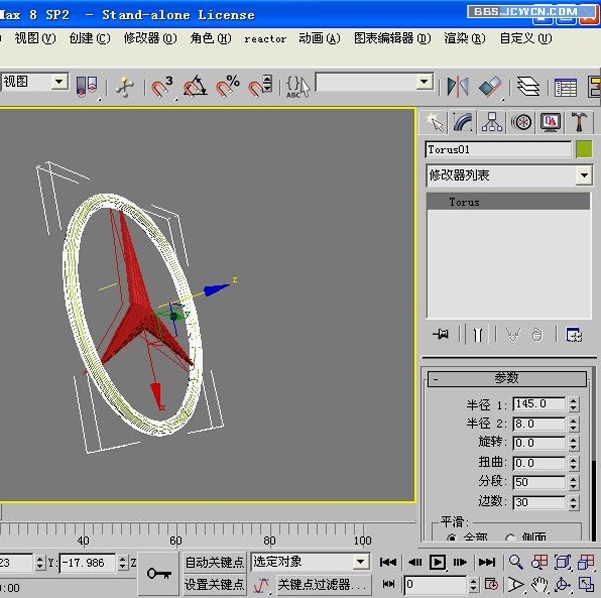Toggle the Percent Snap icon
Screen dimensions: 601x598
pyautogui.click(x=228, y=87)
